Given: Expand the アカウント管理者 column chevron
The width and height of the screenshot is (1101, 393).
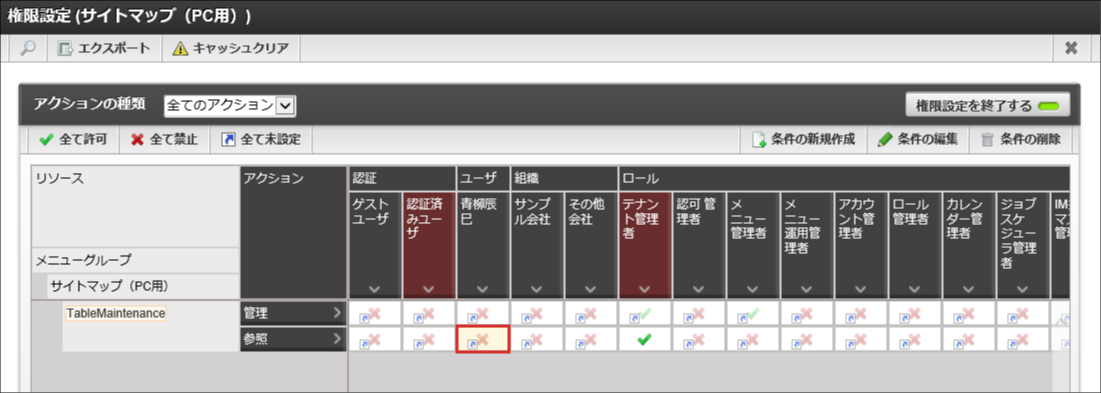Looking at the screenshot, I should pyautogui.click(x=861, y=288).
